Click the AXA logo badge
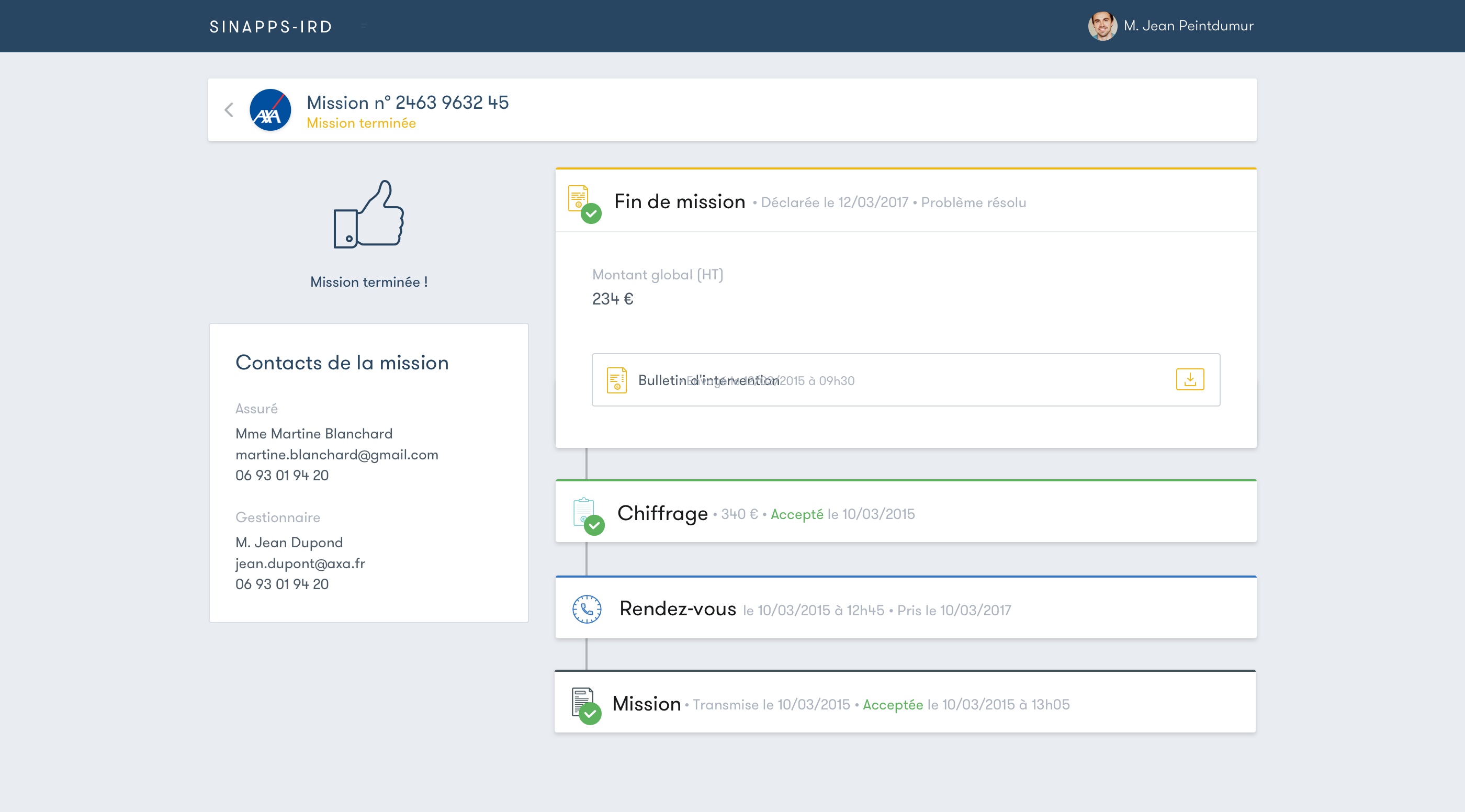The width and height of the screenshot is (1465, 812). point(270,110)
